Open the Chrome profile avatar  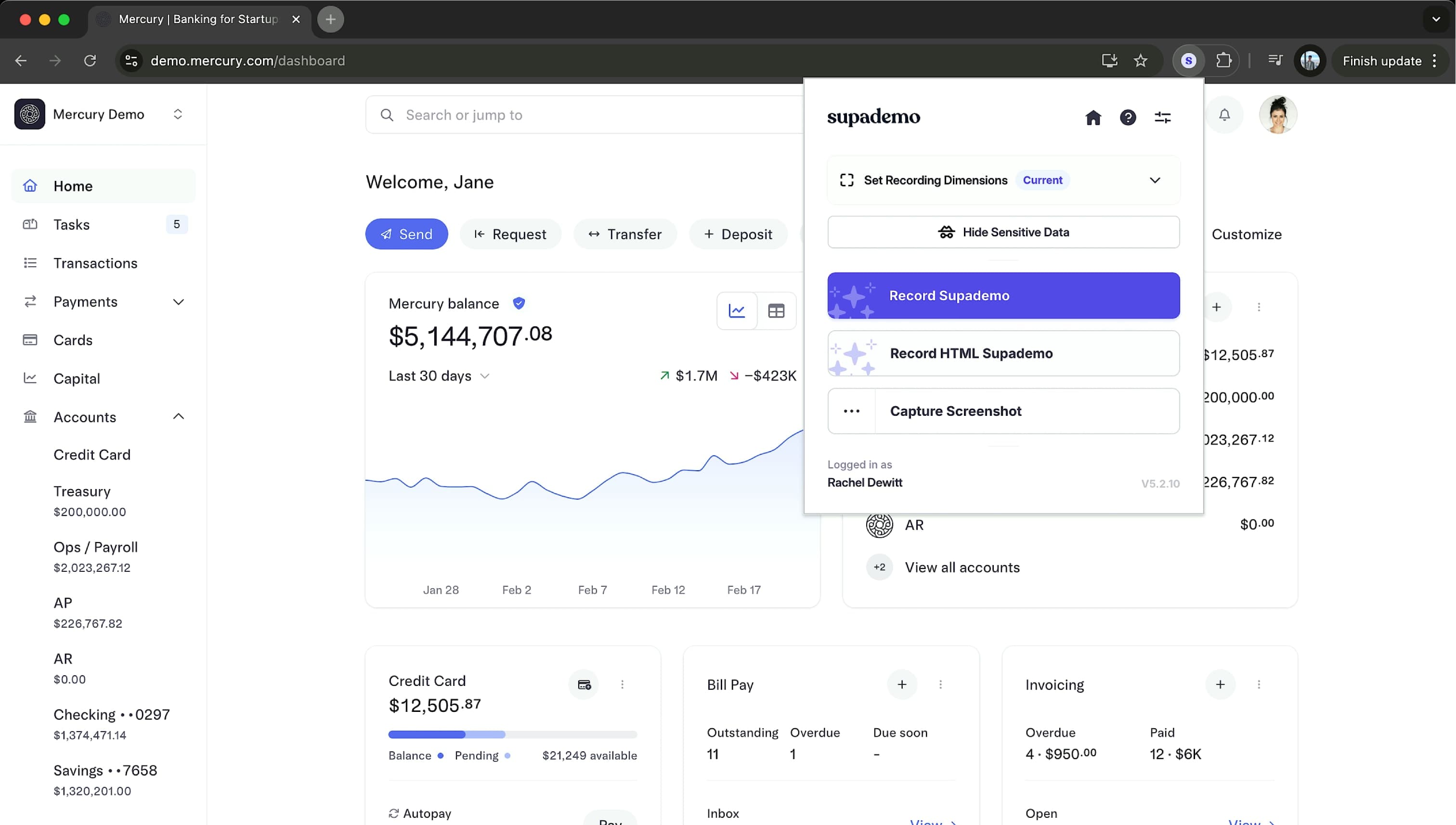(x=1310, y=61)
